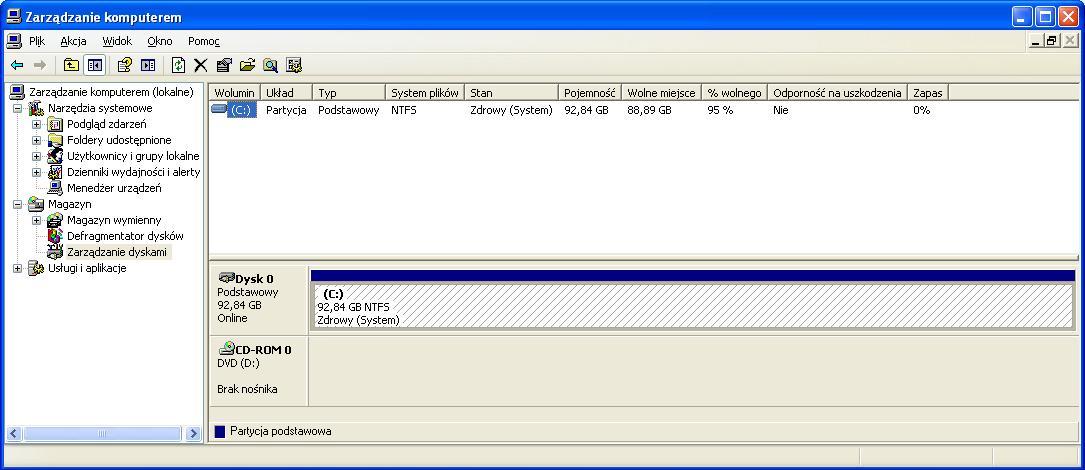Sort by the Typ column header
Viewport: 1085px width, 470px height.
tap(349, 93)
